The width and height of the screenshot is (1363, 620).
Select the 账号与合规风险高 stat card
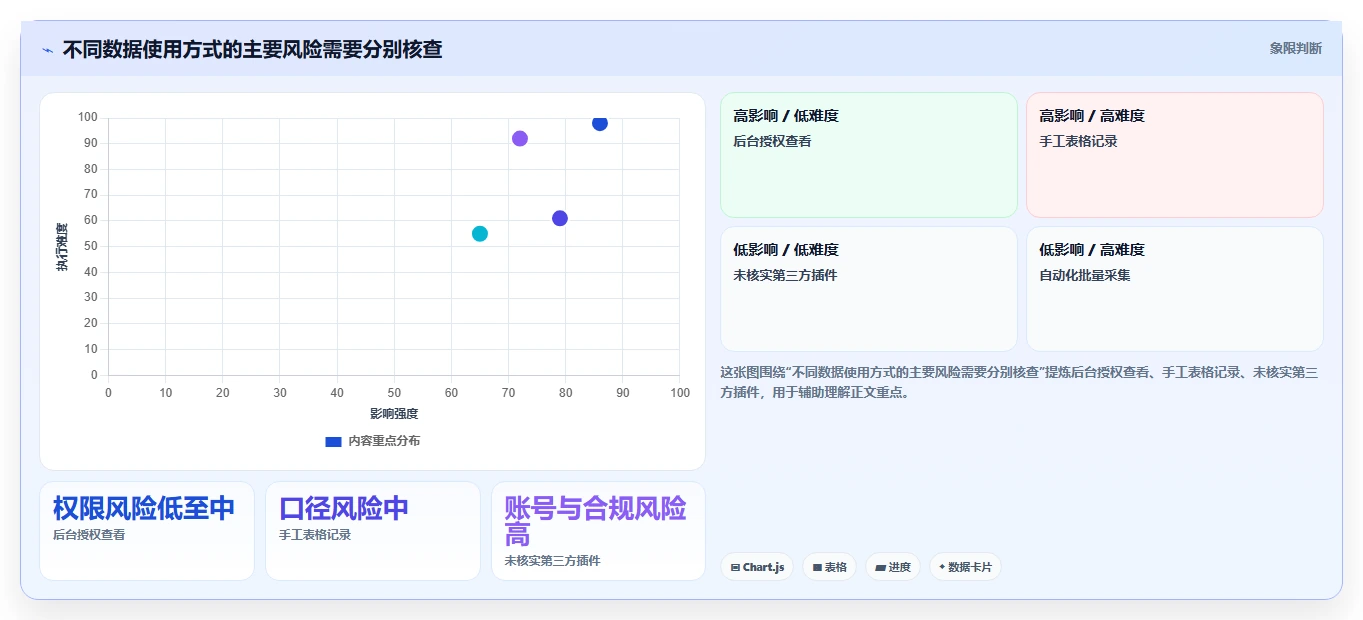pos(598,531)
